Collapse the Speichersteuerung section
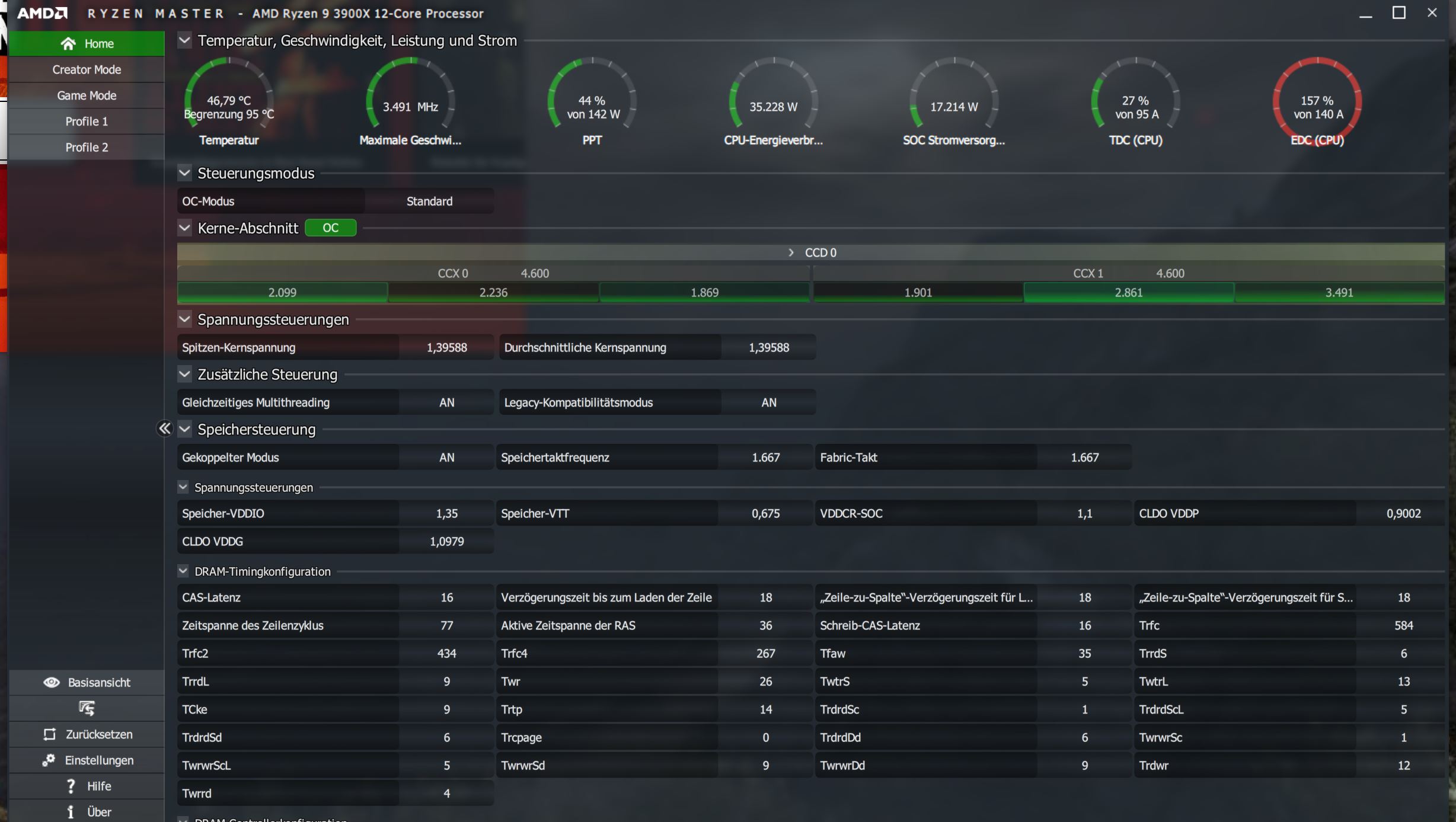Screen dimensions: 1456x822 tap(184, 429)
